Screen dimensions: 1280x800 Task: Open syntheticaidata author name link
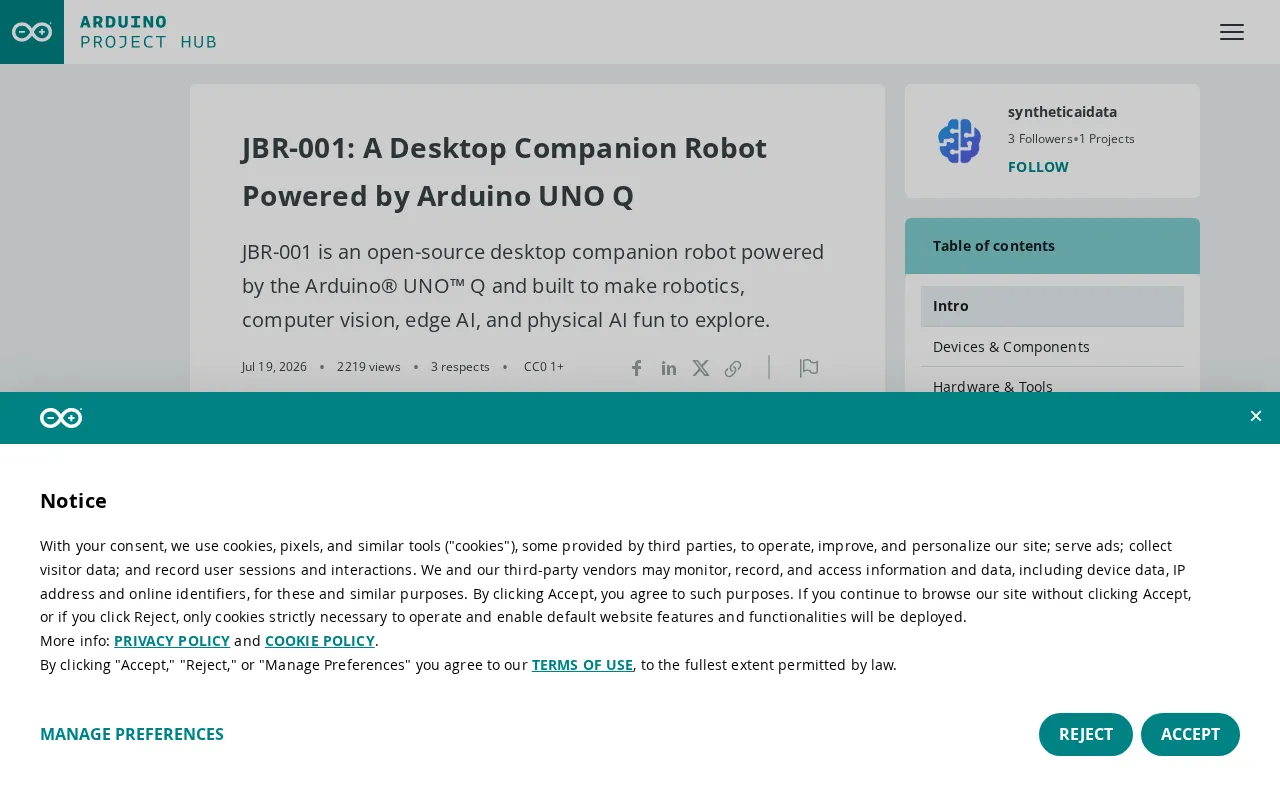(1062, 112)
